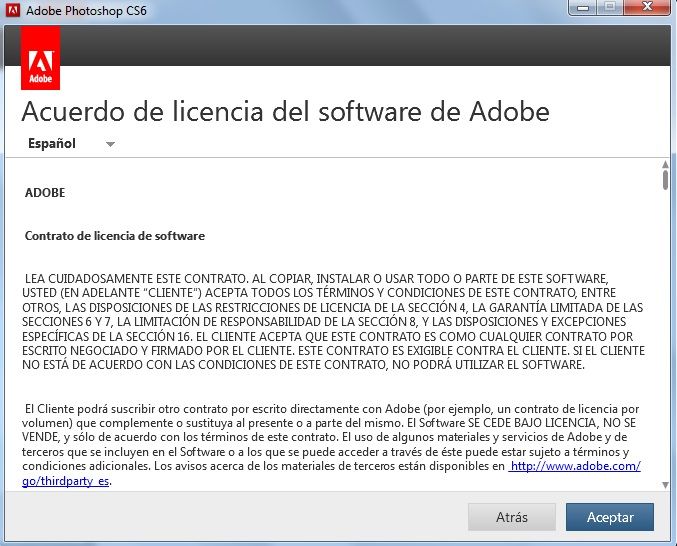Go back with the Atrás button
The image size is (677, 546).
coord(512,517)
